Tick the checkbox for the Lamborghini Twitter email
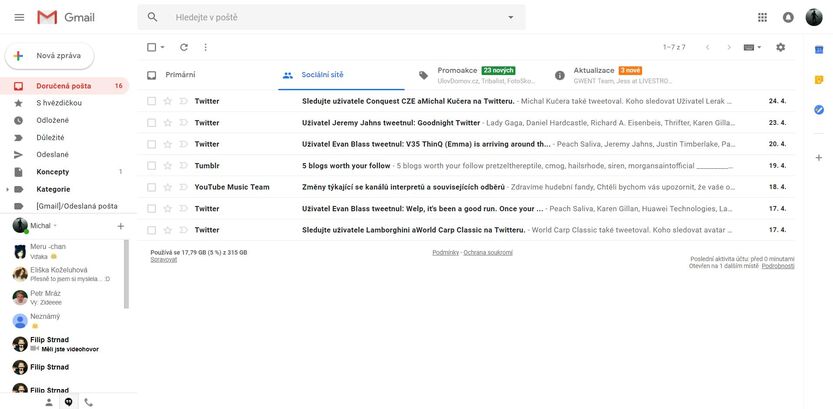Image resolution: width=833 pixels, height=409 pixels. coord(151,230)
